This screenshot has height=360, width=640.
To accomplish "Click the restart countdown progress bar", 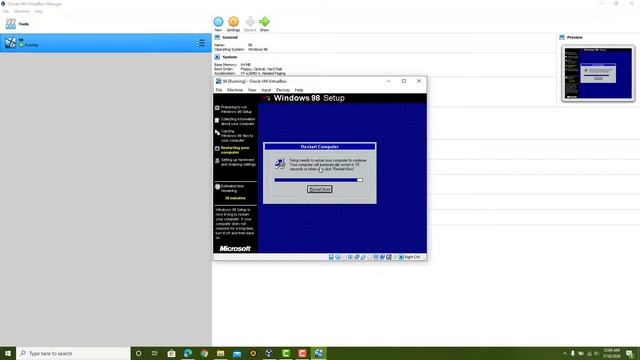I will [318, 180].
